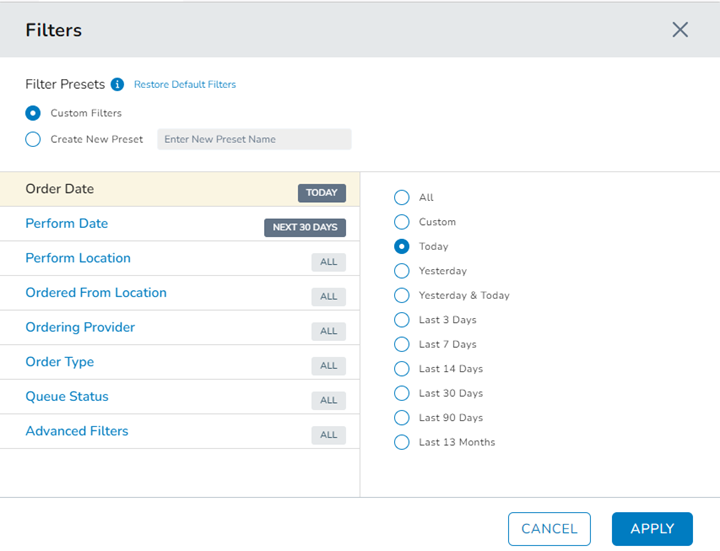Click the Enter New Preset Name field
The image size is (720, 551).
[x=254, y=139]
